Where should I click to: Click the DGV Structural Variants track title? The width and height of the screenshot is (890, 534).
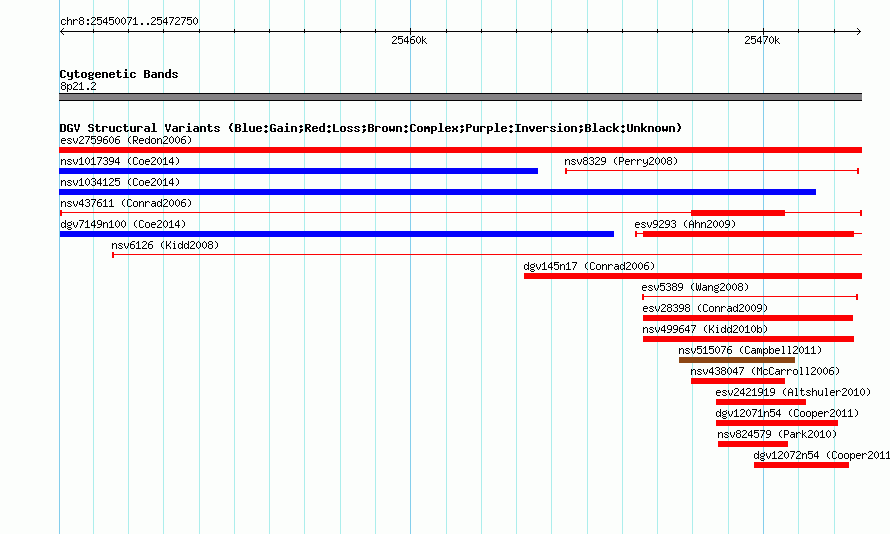[371, 128]
